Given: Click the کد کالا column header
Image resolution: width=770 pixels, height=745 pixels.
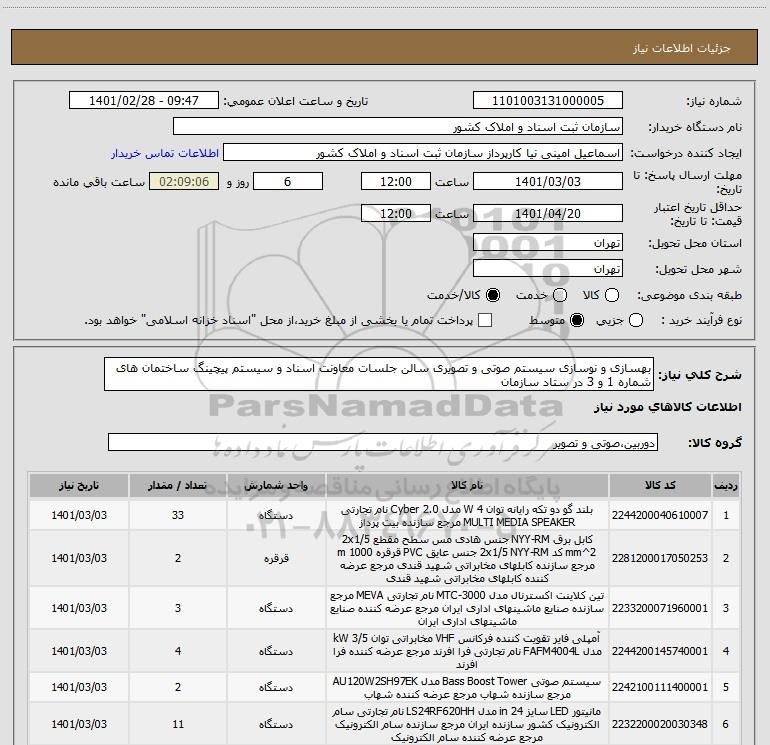Looking at the screenshot, I should pyautogui.click(x=660, y=486).
